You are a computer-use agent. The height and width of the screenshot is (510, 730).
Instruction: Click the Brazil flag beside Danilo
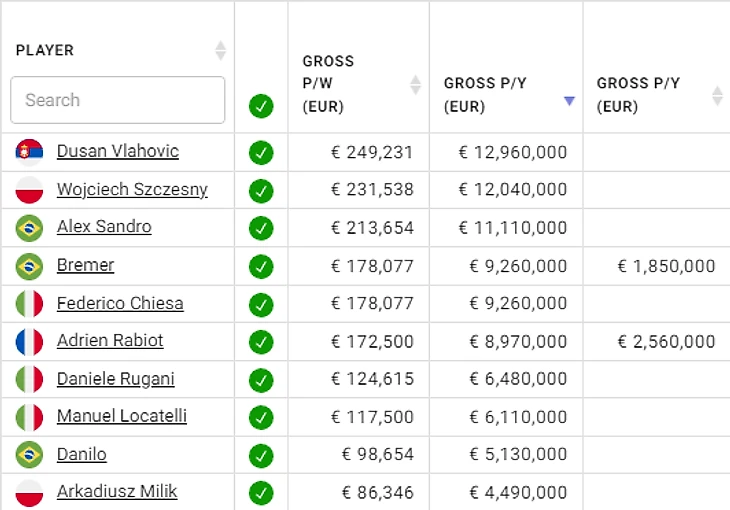click(x=29, y=455)
